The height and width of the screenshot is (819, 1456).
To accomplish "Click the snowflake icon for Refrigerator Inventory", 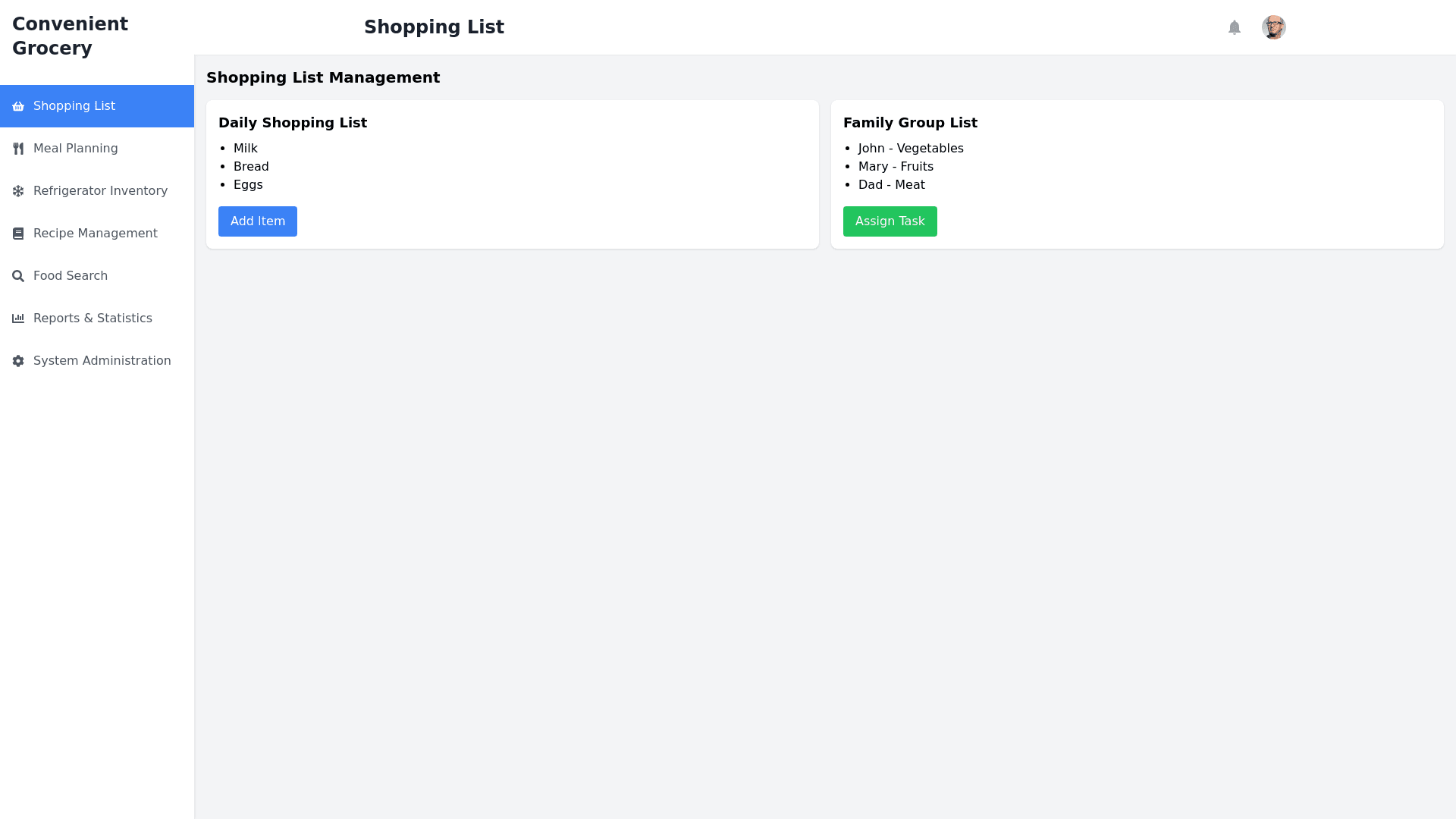I will coord(18,191).
